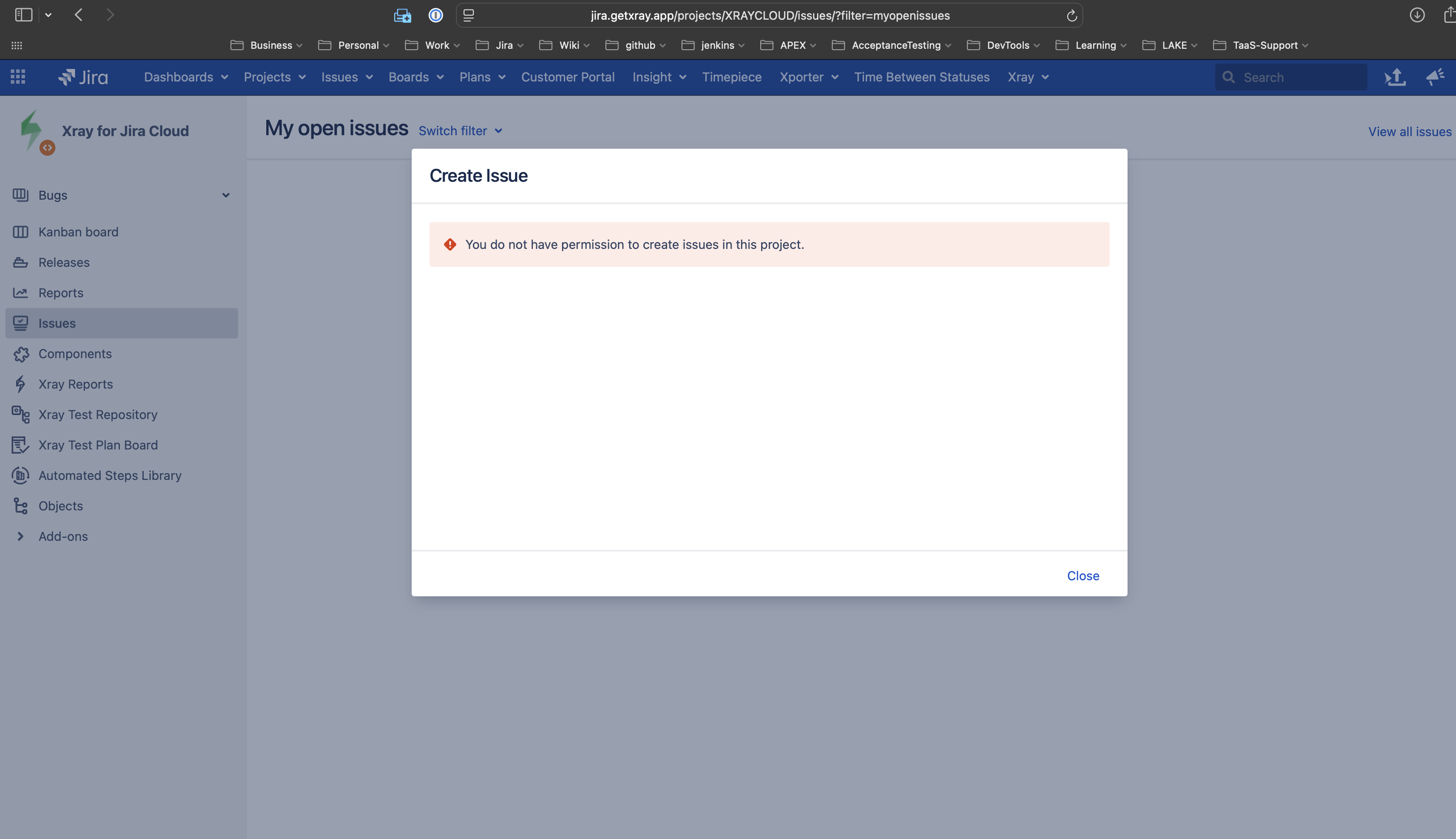The width and height of the screenshot is (1456, 839).
Task: Click the Objects tree icon
Action: (x=20, y=506)
